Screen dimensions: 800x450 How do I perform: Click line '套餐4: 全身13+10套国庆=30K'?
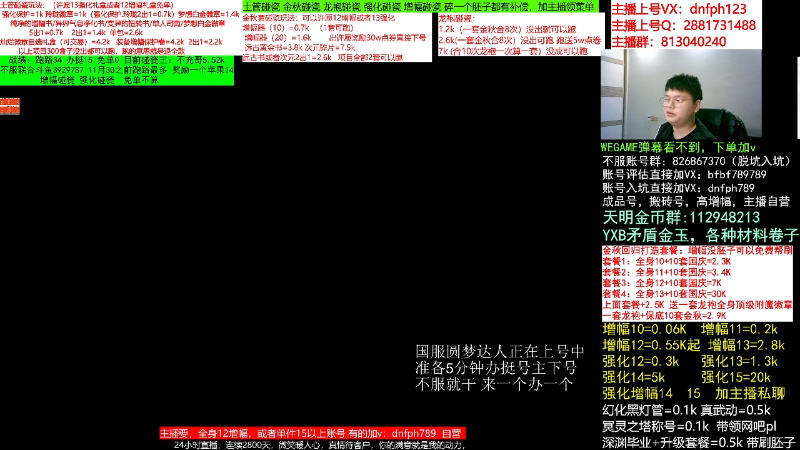(664, 294)
